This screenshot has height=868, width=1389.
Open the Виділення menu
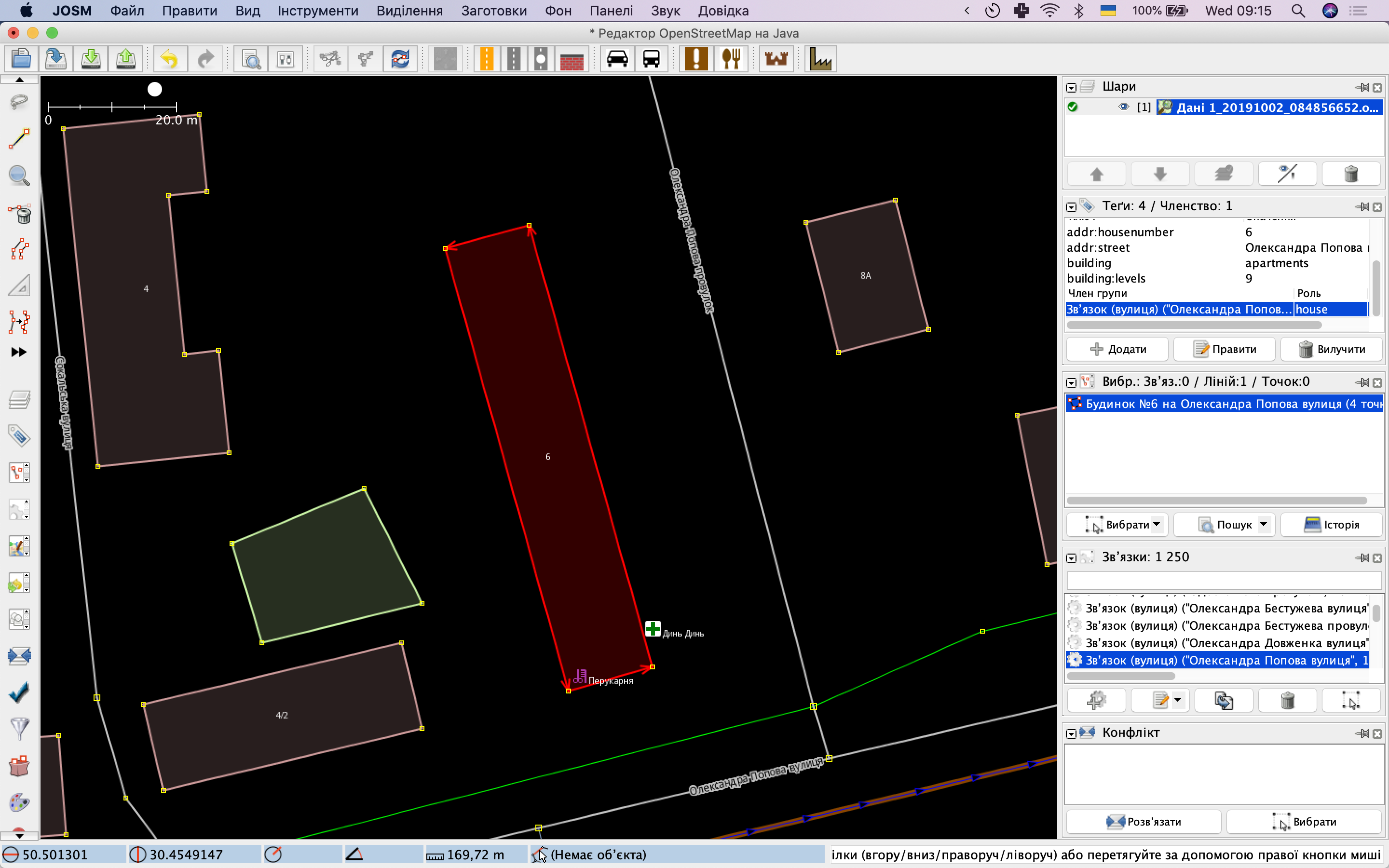(409, 10)
